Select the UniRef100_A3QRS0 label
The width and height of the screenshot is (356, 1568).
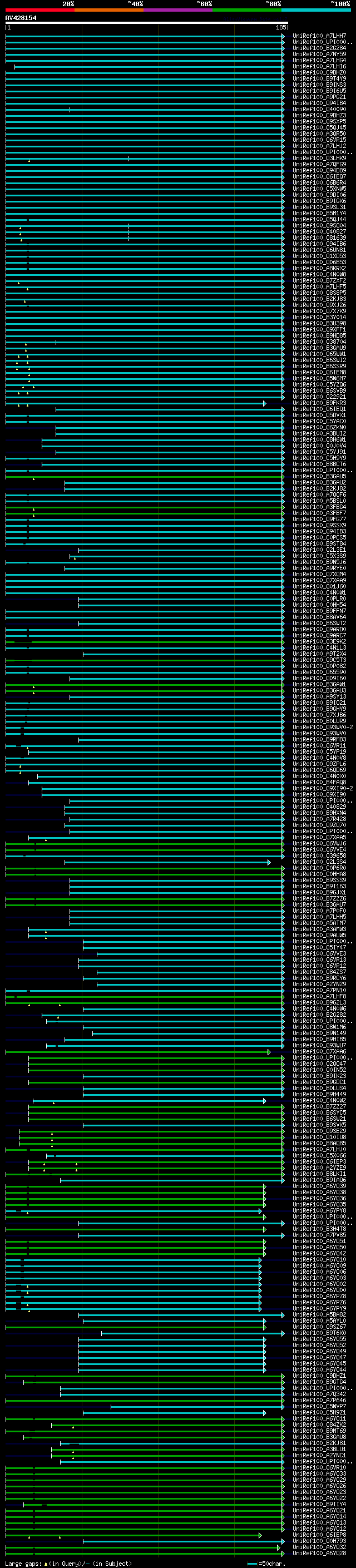point(319,134)
